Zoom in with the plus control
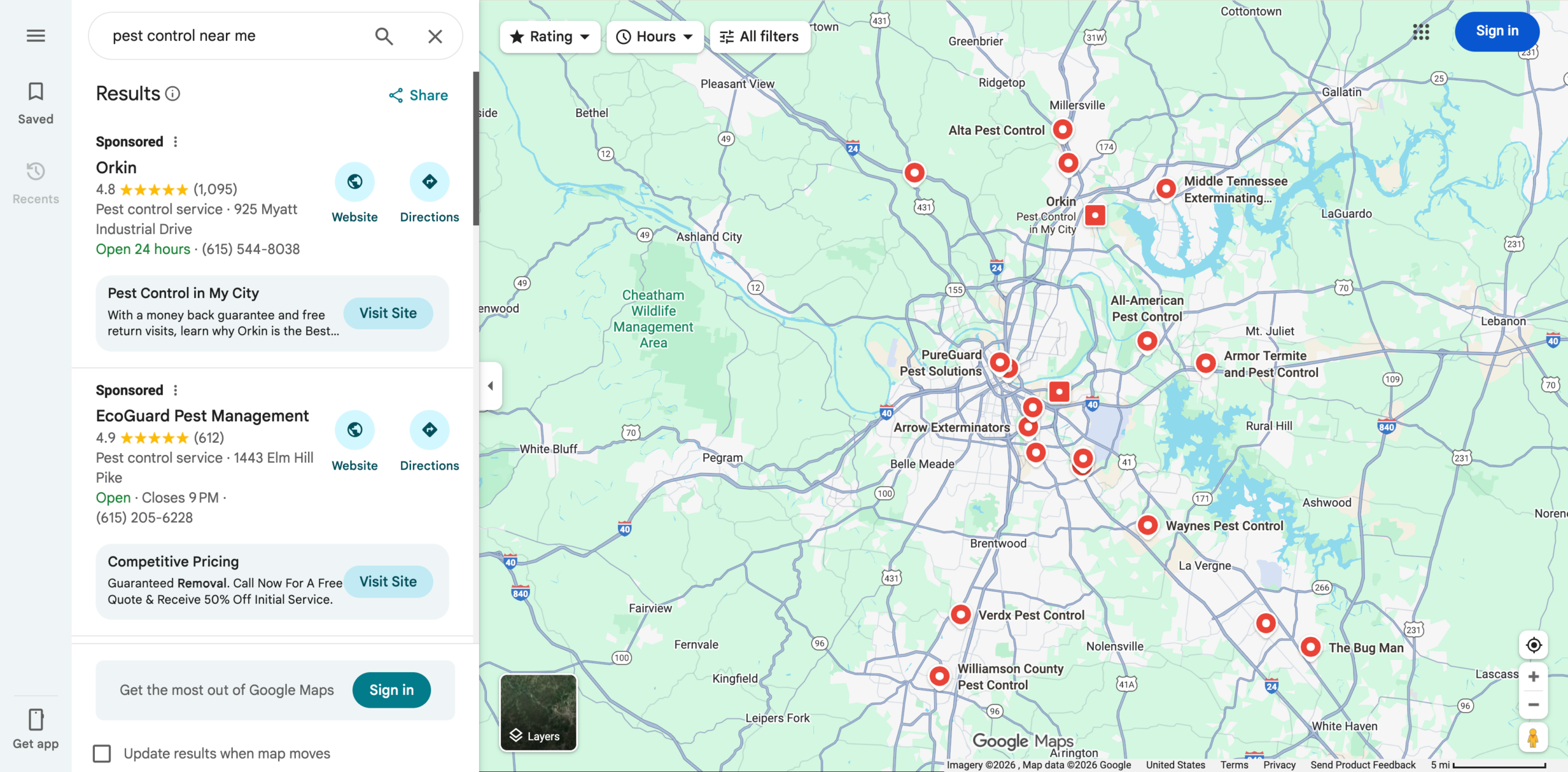Screen dimensions: 1568x772 point(1533,676)
